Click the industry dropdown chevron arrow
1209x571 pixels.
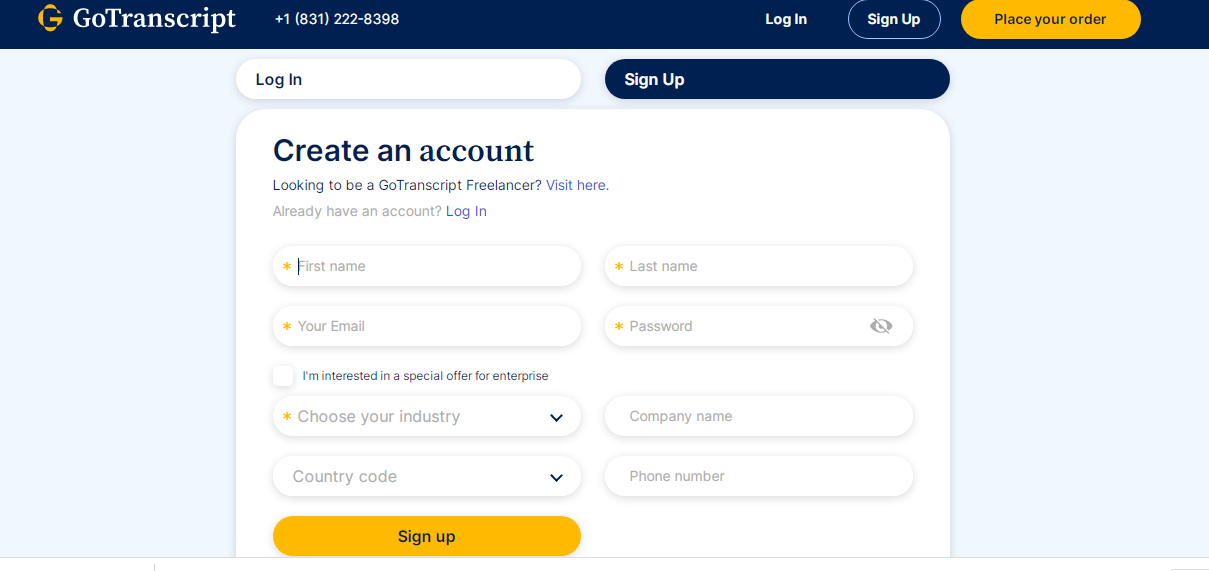(557, 418)
